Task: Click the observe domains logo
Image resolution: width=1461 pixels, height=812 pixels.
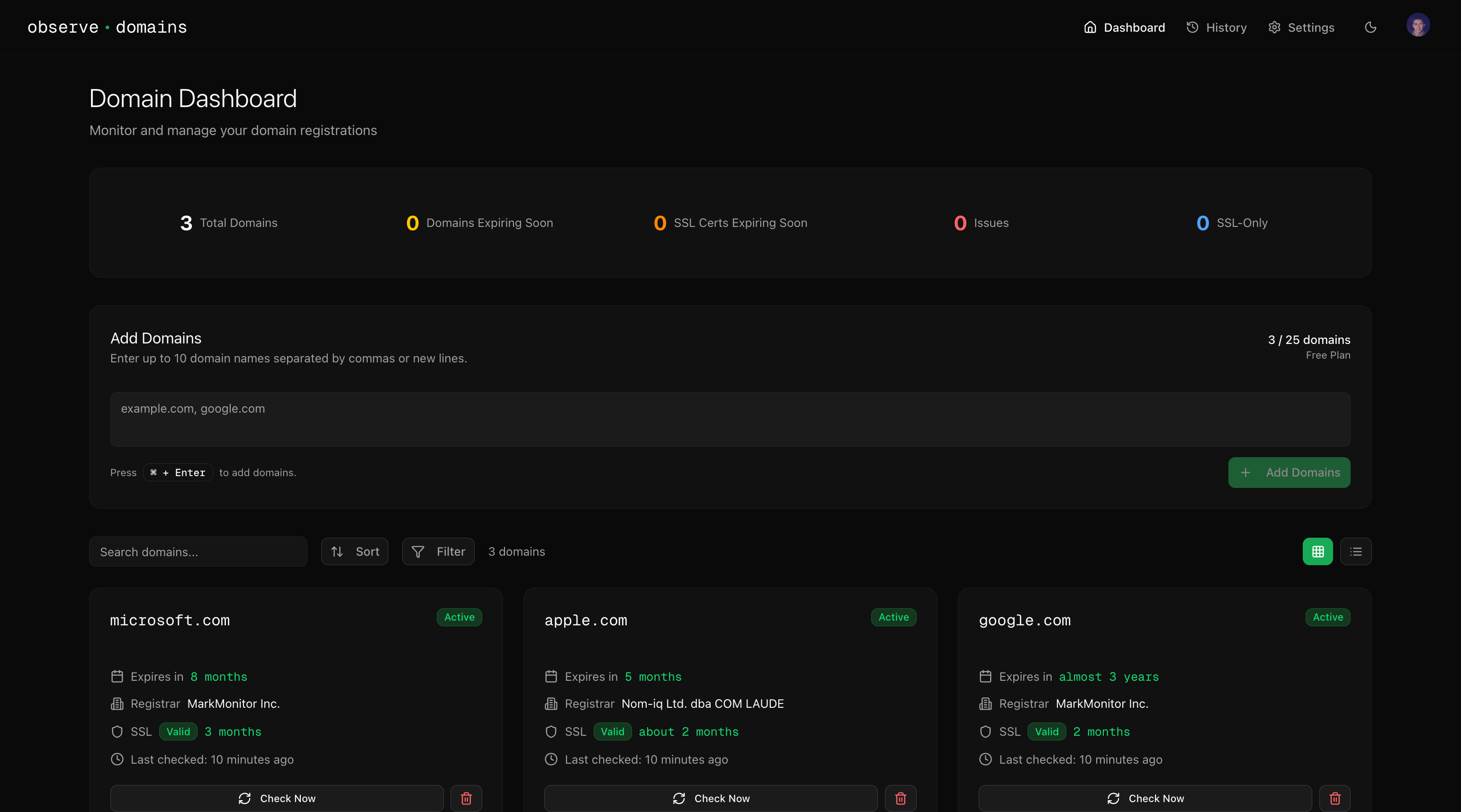Action: point(107,27)
